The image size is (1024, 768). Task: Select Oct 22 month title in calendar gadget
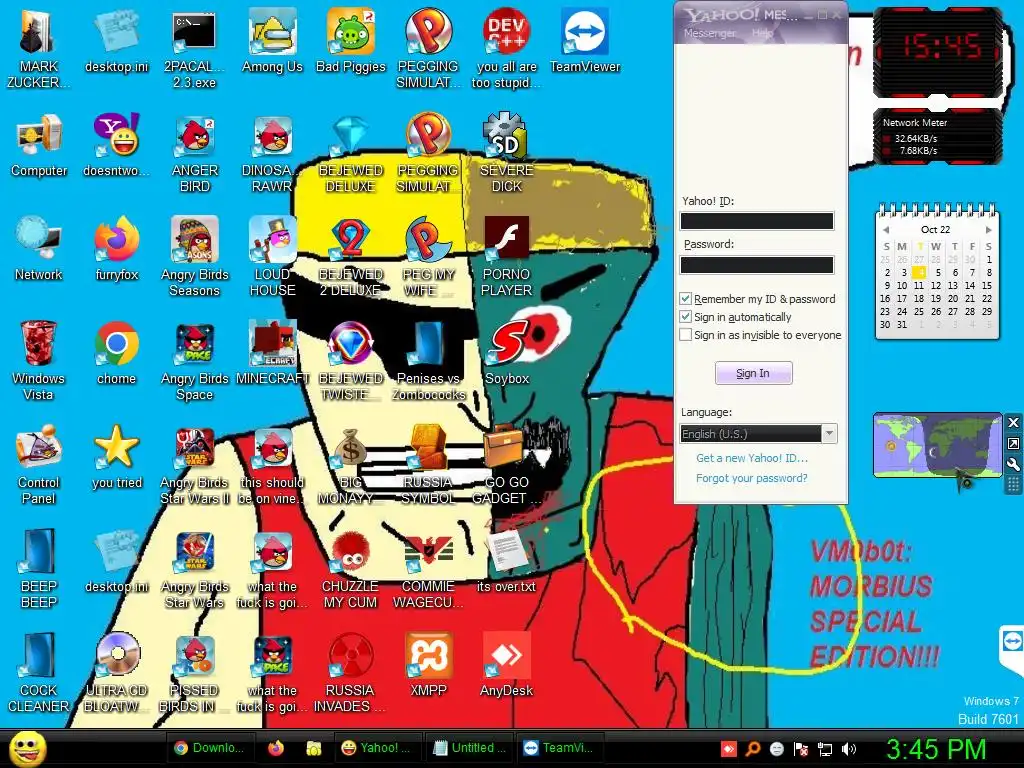coord(935,230)
